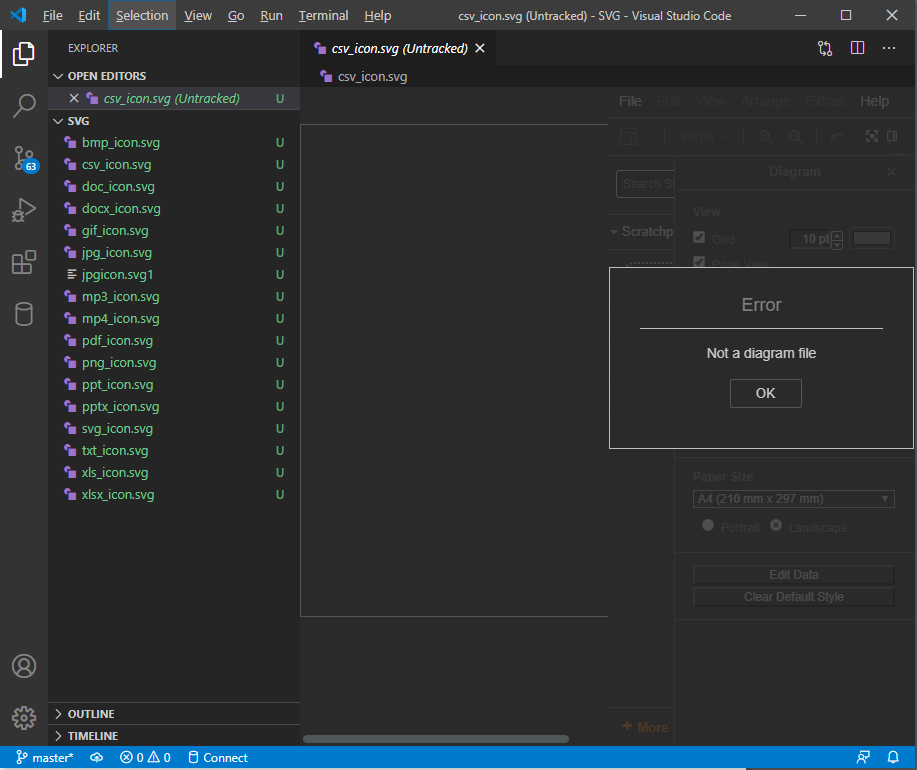Click the master branch indicator in status bar
The height and width of the screenshot is (770, 917).
[x=44, y=758]
